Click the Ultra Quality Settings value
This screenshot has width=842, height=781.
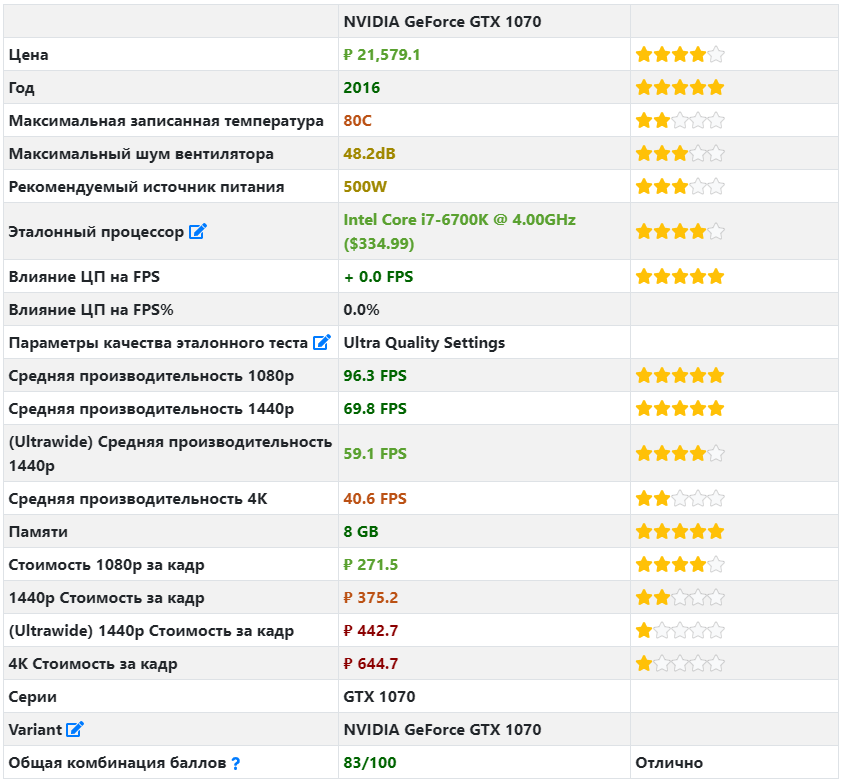click(x=424, y=343)
